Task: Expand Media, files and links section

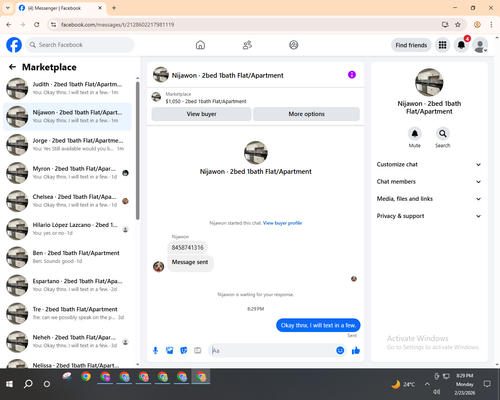Action: pos(429,199)
